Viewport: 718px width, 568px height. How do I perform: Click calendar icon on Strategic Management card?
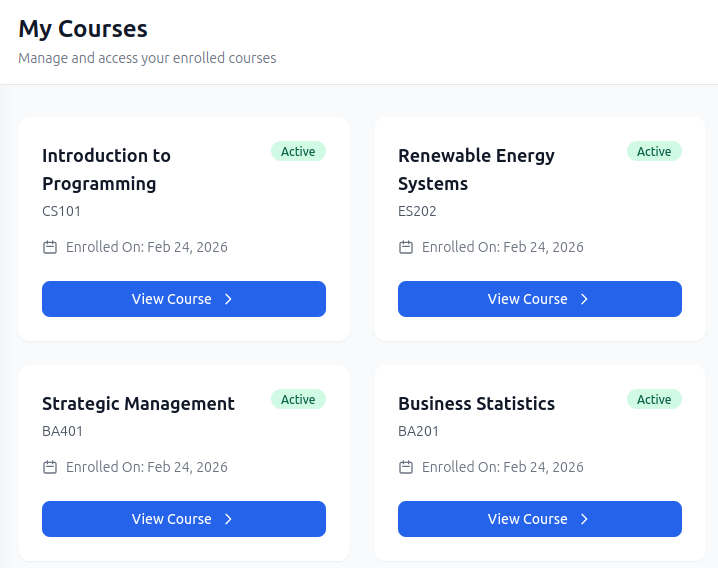(x=50, y=467)
